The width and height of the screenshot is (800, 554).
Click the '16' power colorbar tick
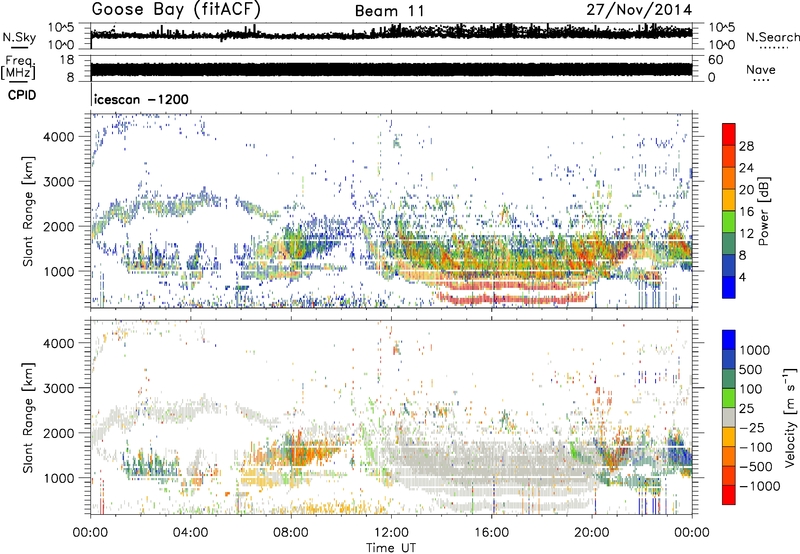click(x=746, y=212)
